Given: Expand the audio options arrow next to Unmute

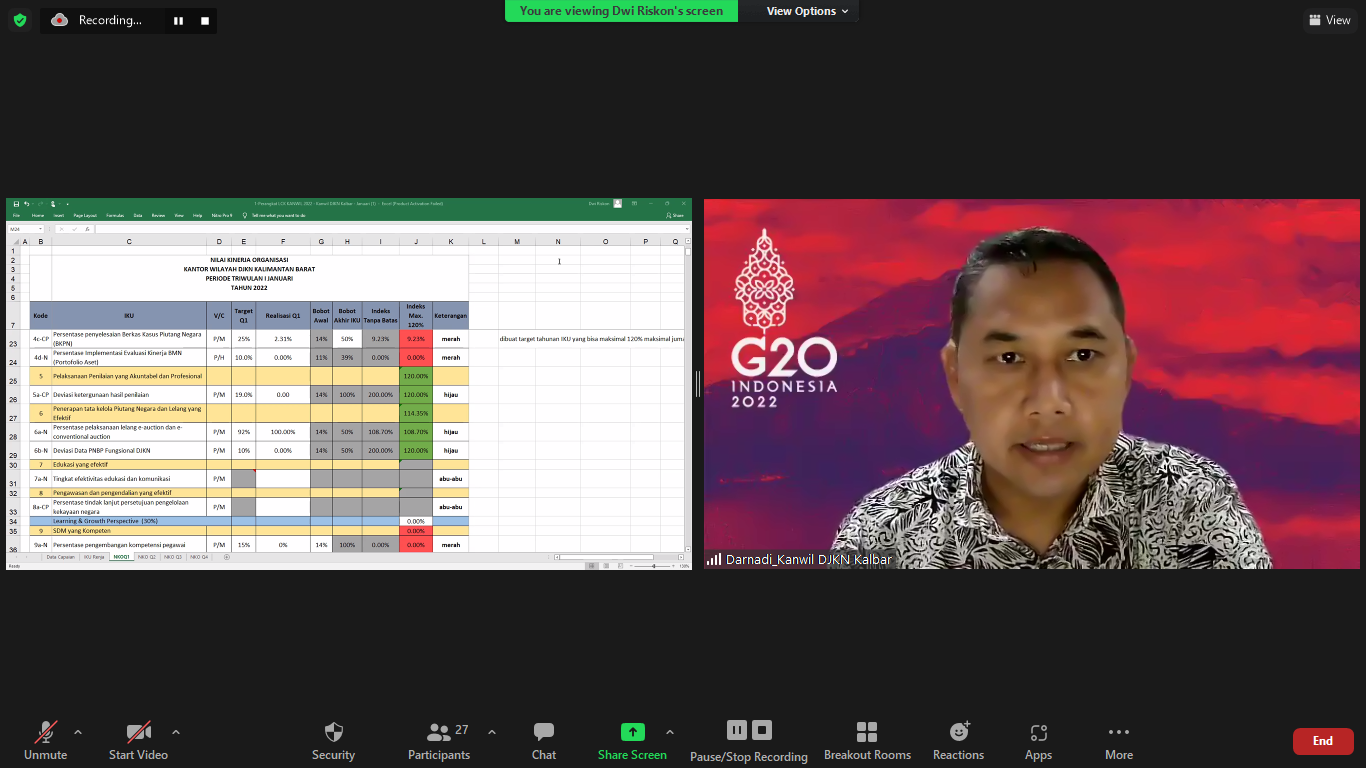Looking at the screenshot, I should (78, 732).
